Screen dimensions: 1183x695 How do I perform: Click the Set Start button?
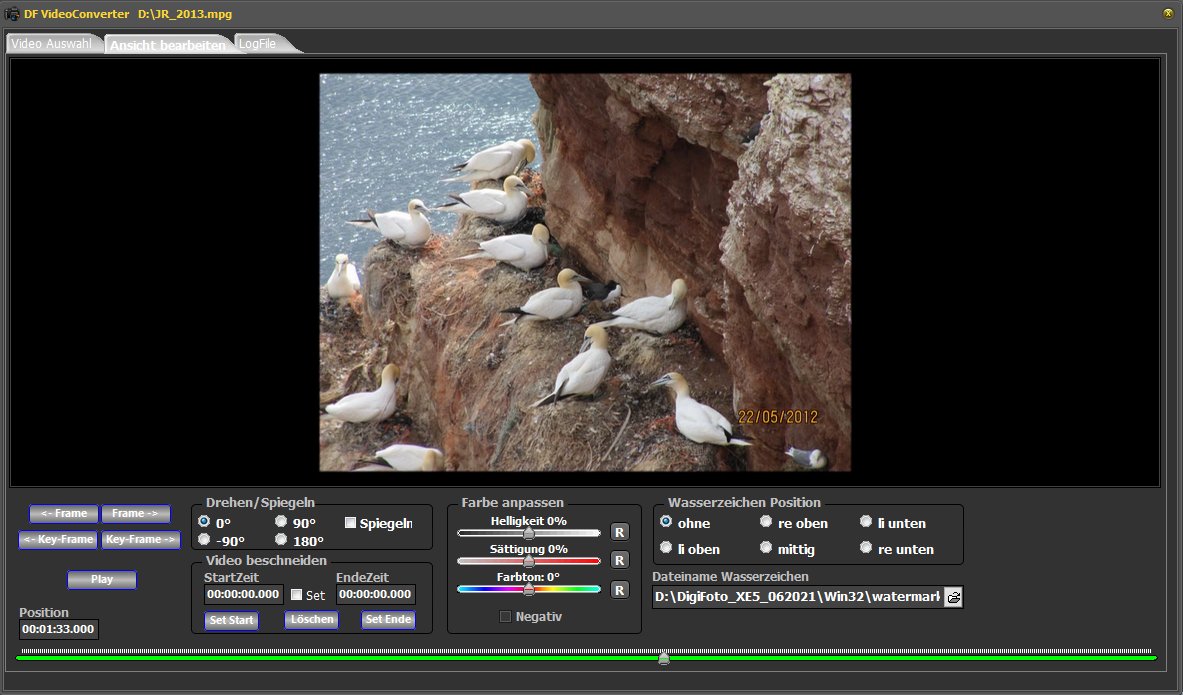point(231,620)
